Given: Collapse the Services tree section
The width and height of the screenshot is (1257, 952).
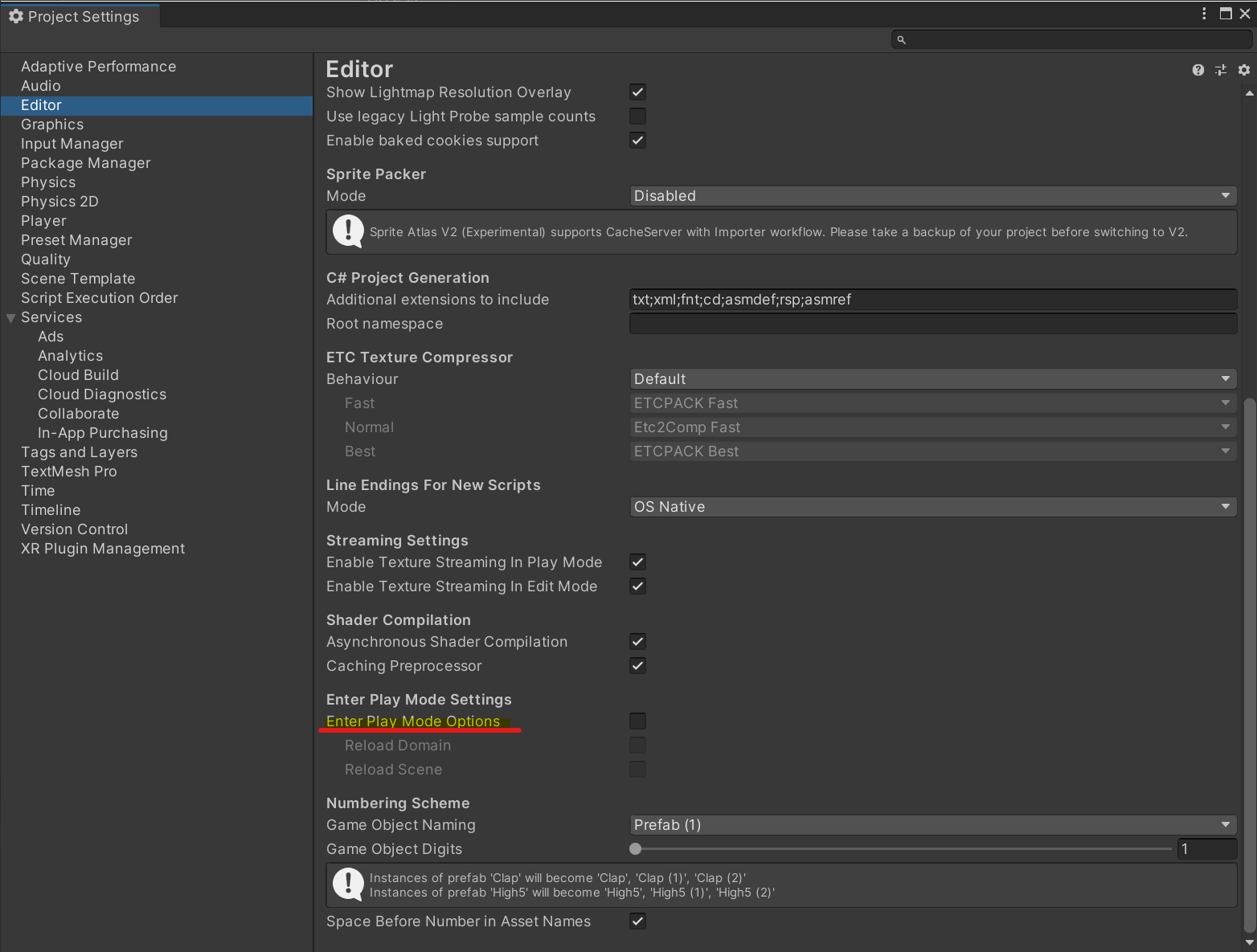Looking at the screenshot, I should [11, 318].
